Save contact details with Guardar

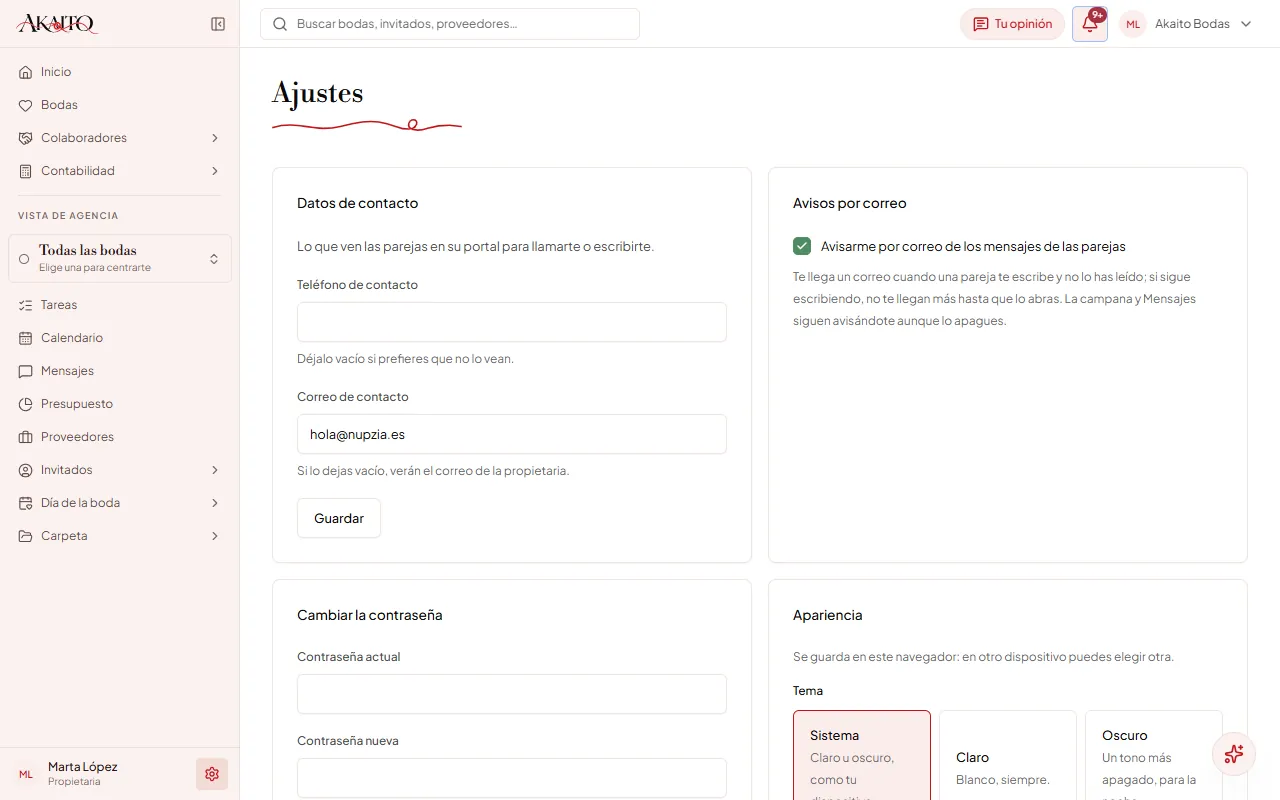(x=339, y=518)
